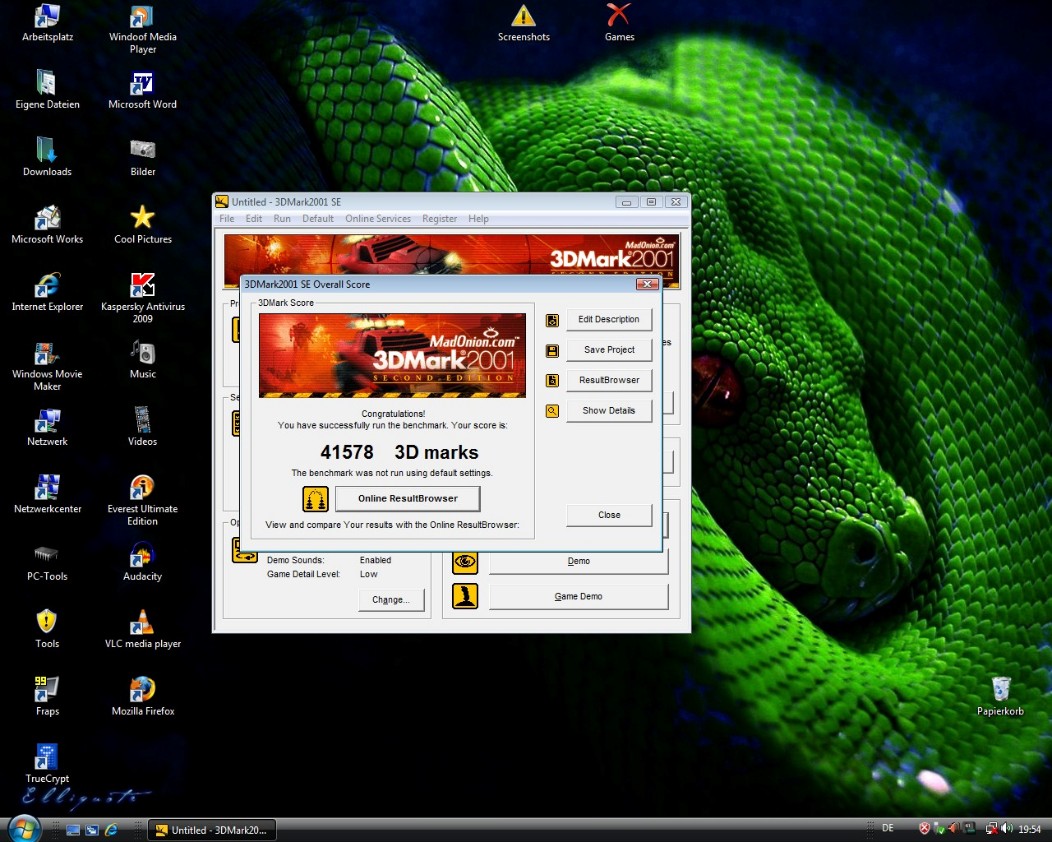Click the volume speaker tray icon
The width and height of the screenshot is (1052, 842).
(x=1007, y=829)
